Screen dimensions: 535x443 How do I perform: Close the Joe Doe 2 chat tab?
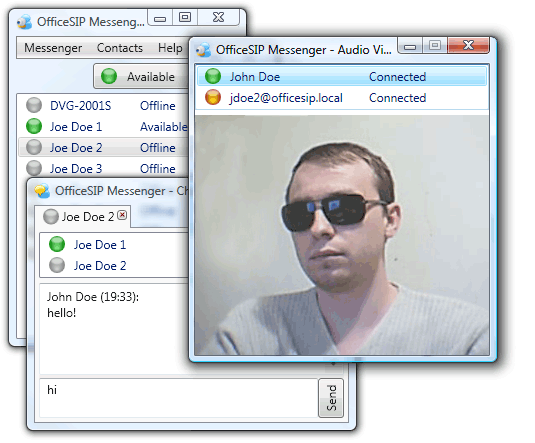pos(122,215)
